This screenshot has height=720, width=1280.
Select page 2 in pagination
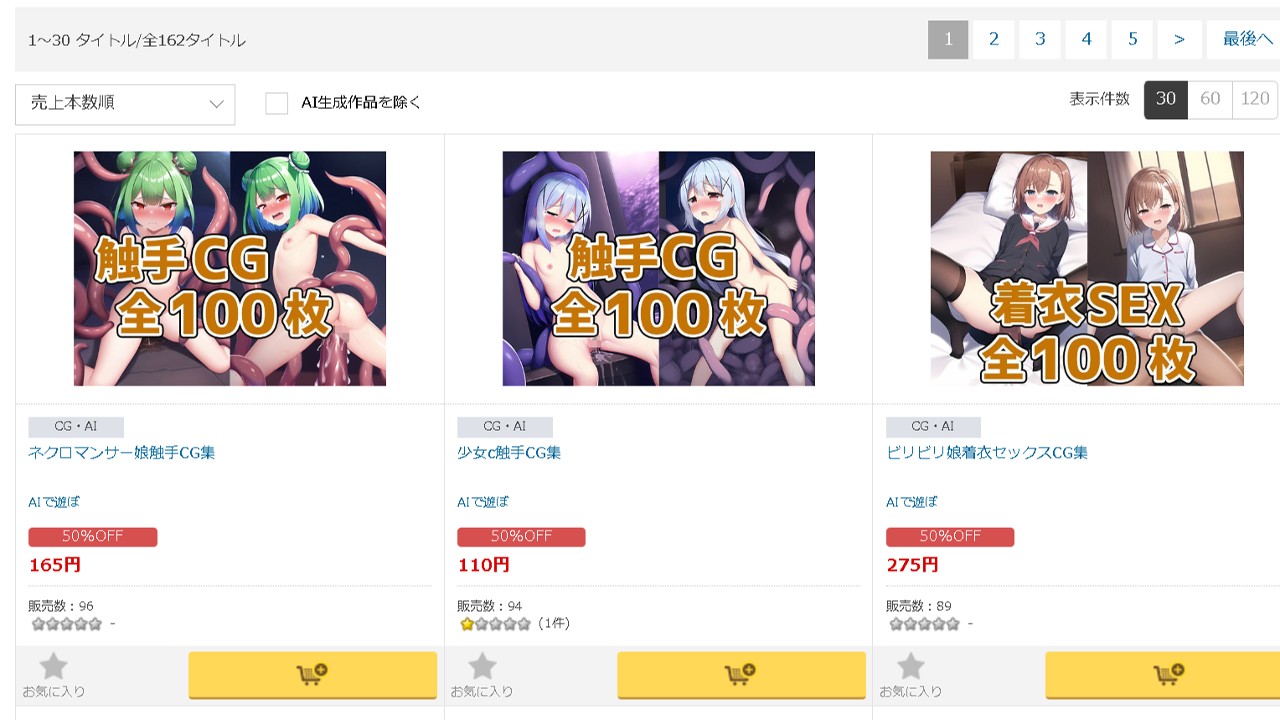[x=994, y=40]
